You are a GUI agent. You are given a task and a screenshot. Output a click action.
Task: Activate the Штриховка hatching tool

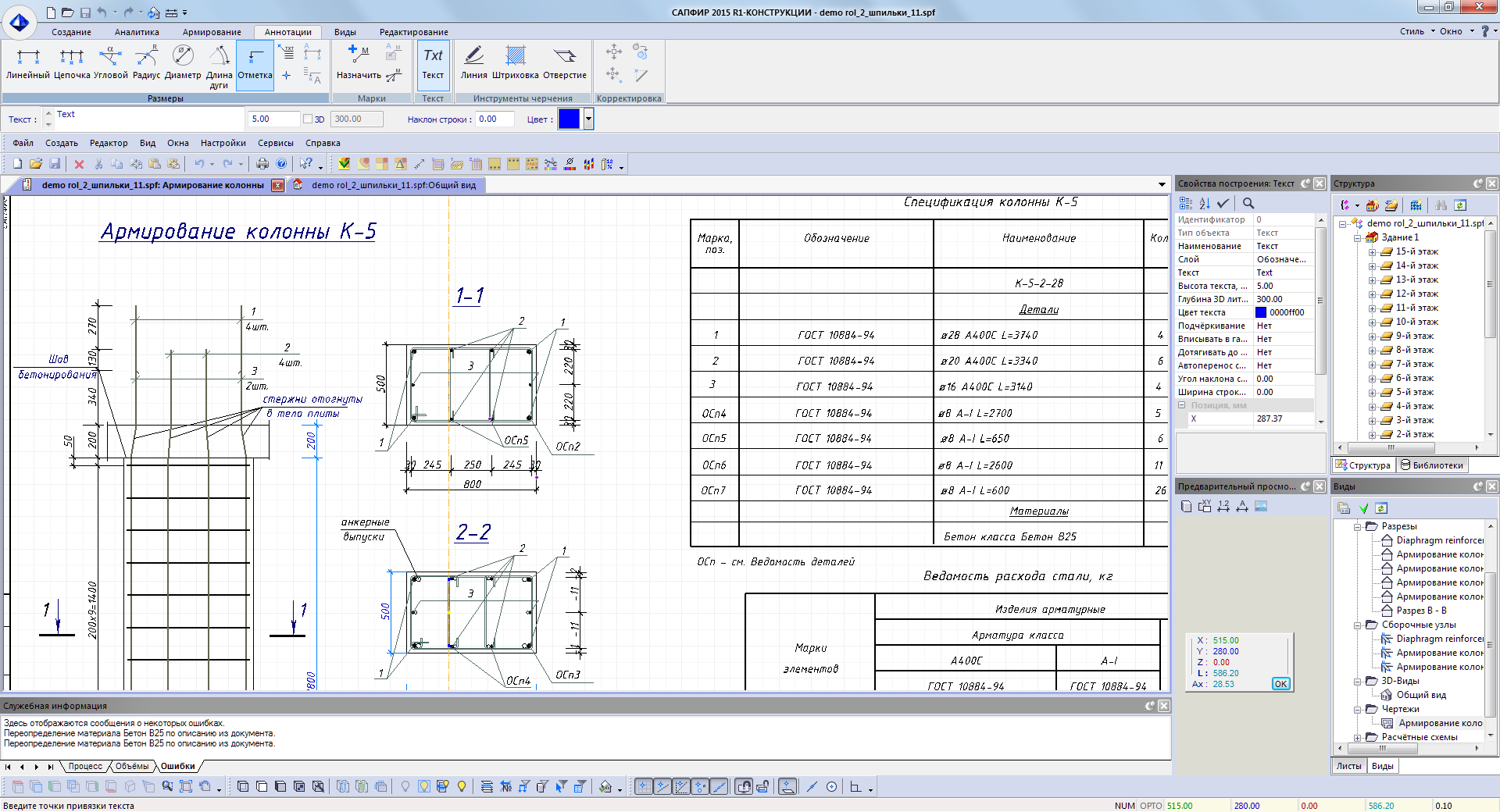pos(515,62)
